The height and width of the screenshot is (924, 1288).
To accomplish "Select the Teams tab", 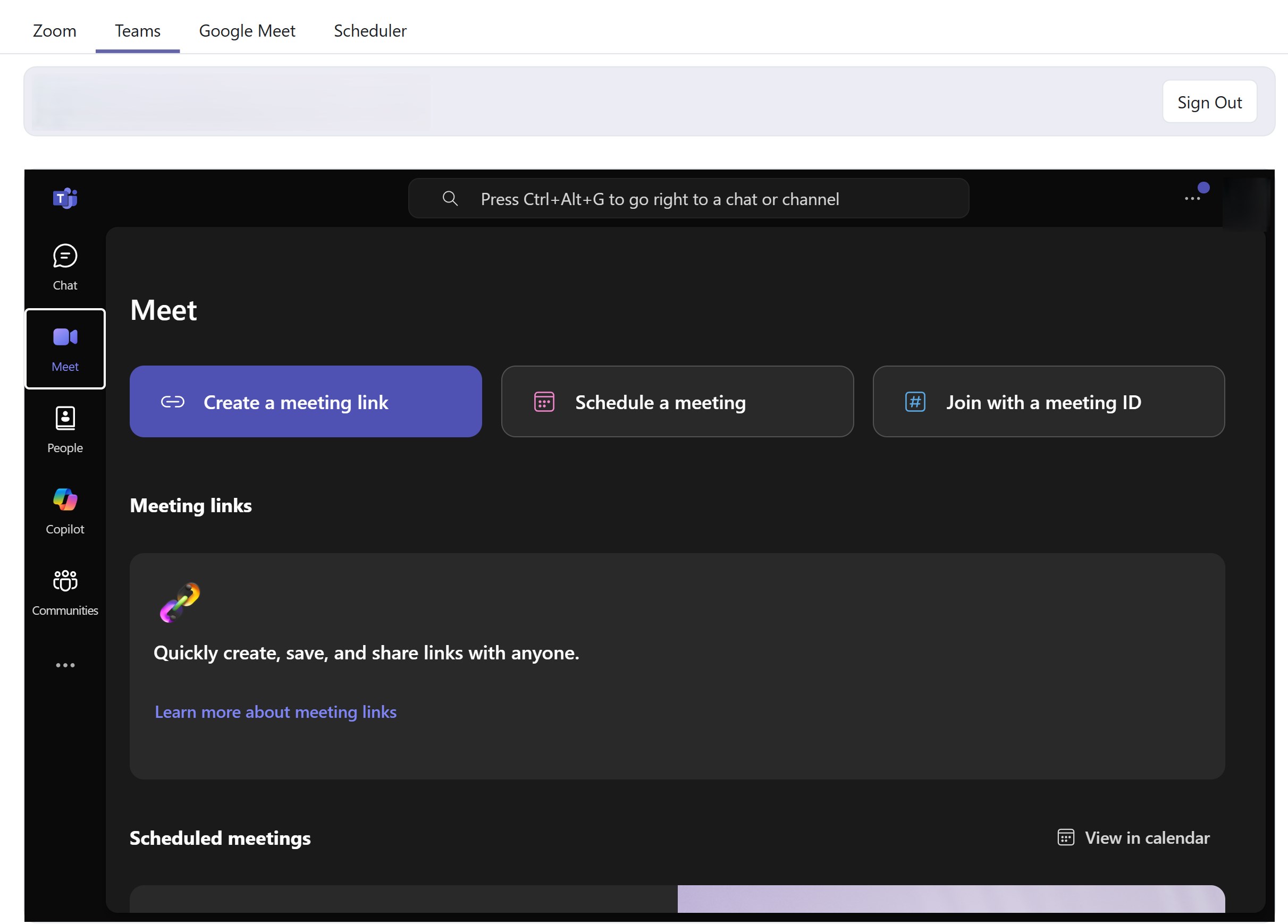I will tap(138, 31).
